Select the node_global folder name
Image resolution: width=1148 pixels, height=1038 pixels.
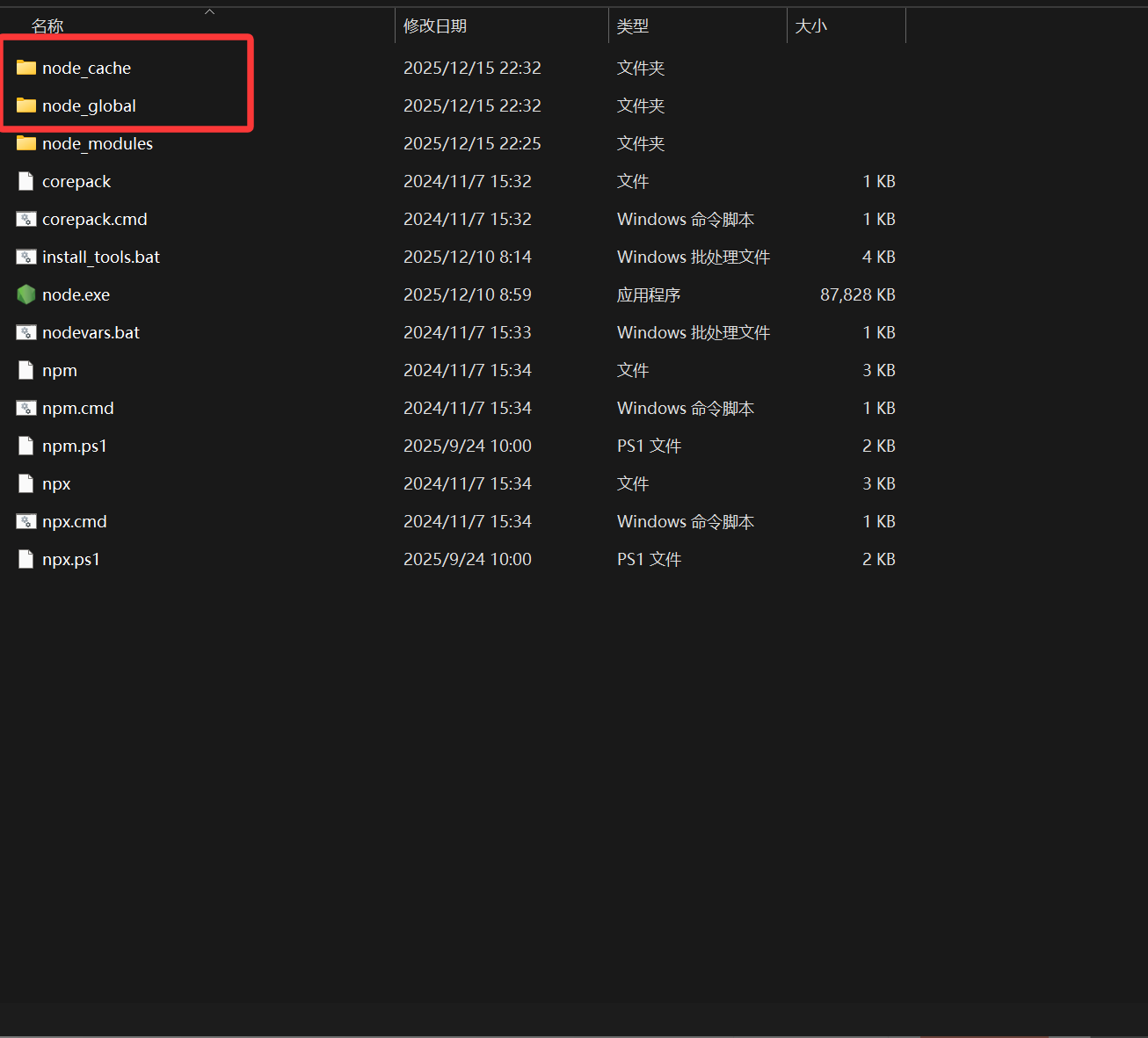(x=89, y=105)
